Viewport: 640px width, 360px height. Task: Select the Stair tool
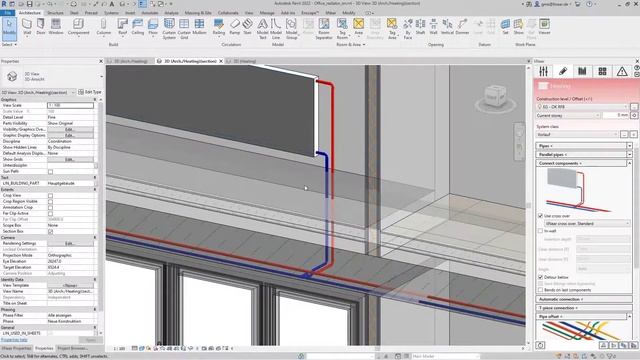pyautogui.click(x=247, y=27)
